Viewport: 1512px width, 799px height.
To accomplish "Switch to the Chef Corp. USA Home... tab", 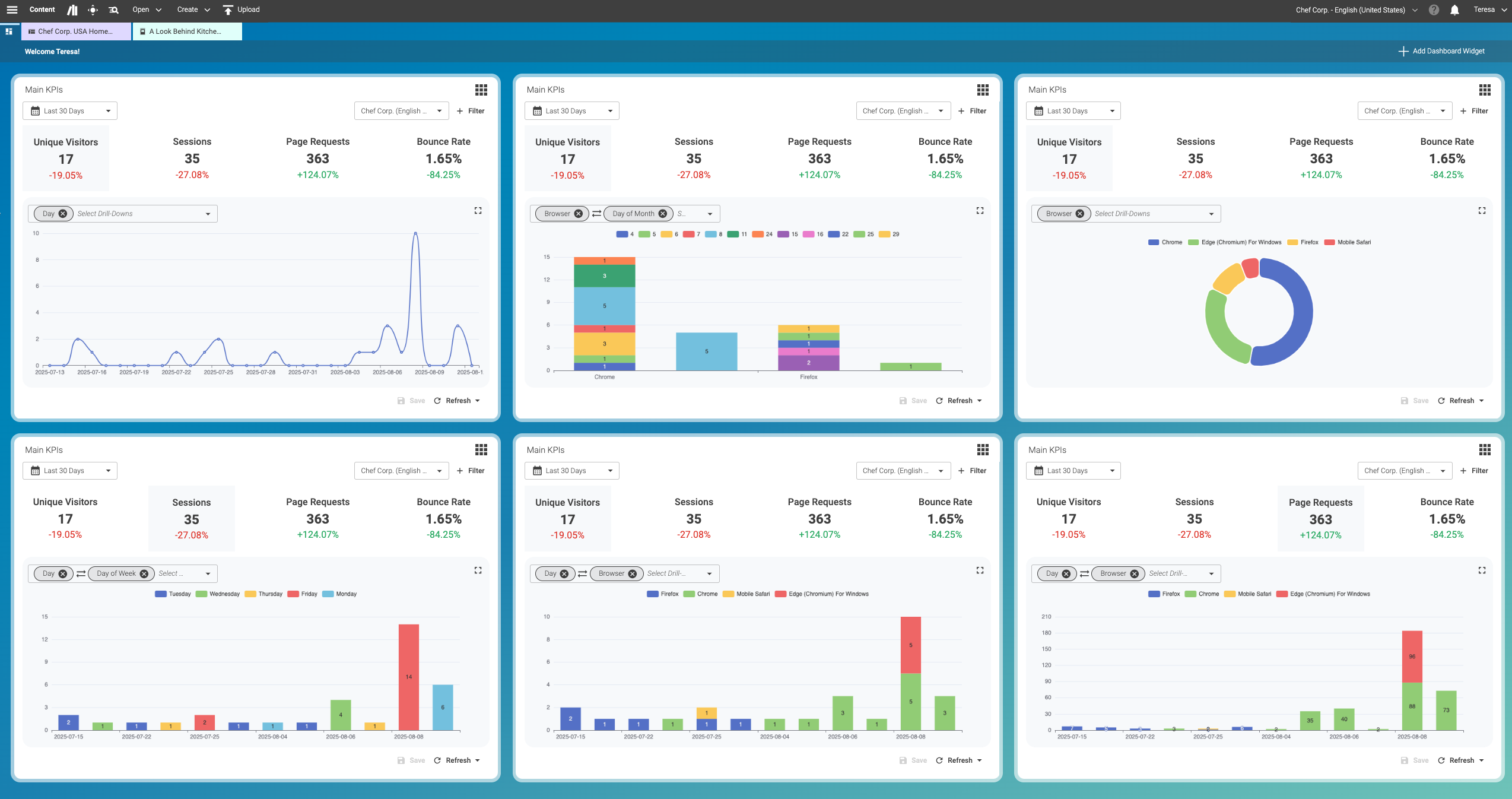I will (x=75, y=31).
